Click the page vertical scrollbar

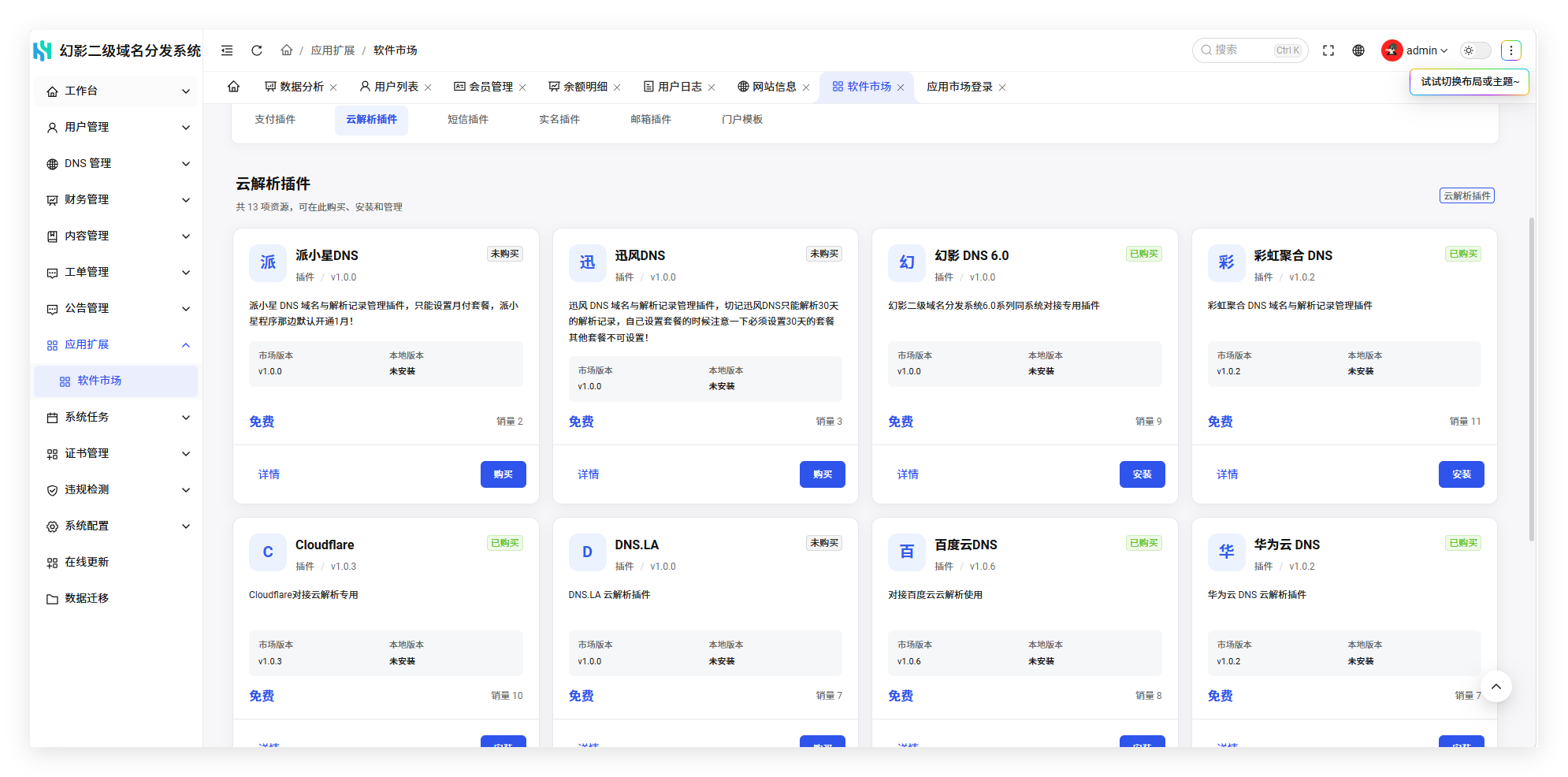(1532, 379)
